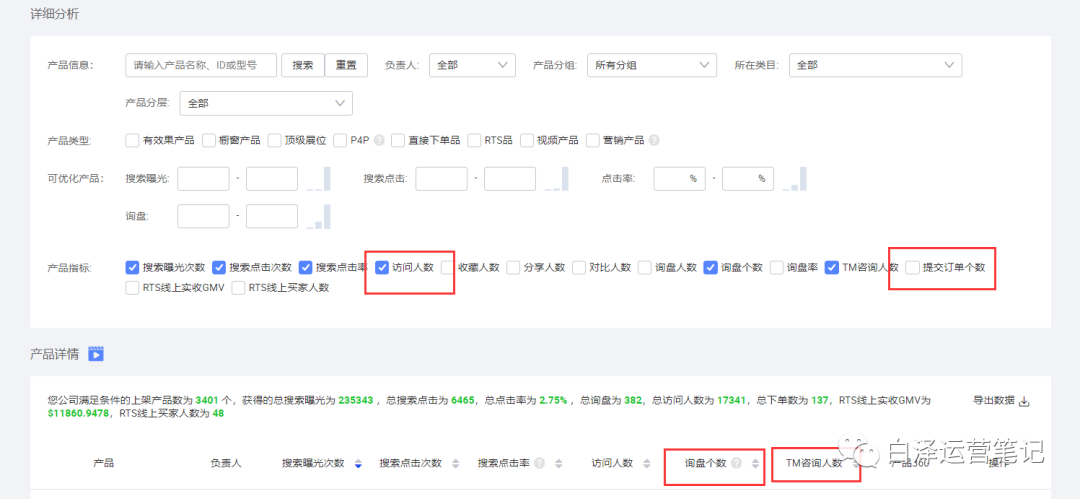The height and width of the screenshot is (499, 1080).
Task: Uncheck the 搜索点击次数 metric
Action: (x=219, y=267)
